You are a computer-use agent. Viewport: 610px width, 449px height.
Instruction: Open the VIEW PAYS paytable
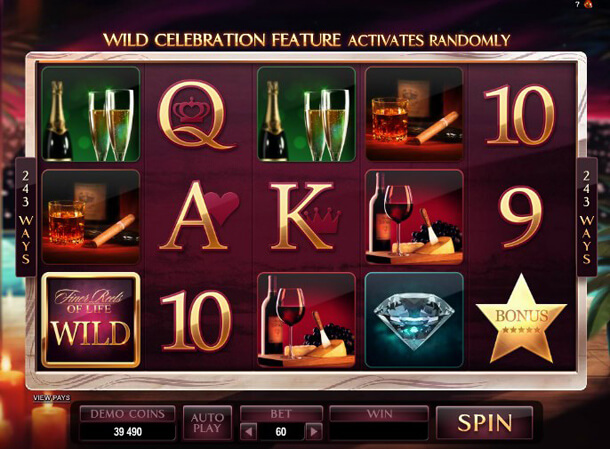[52, 398]
